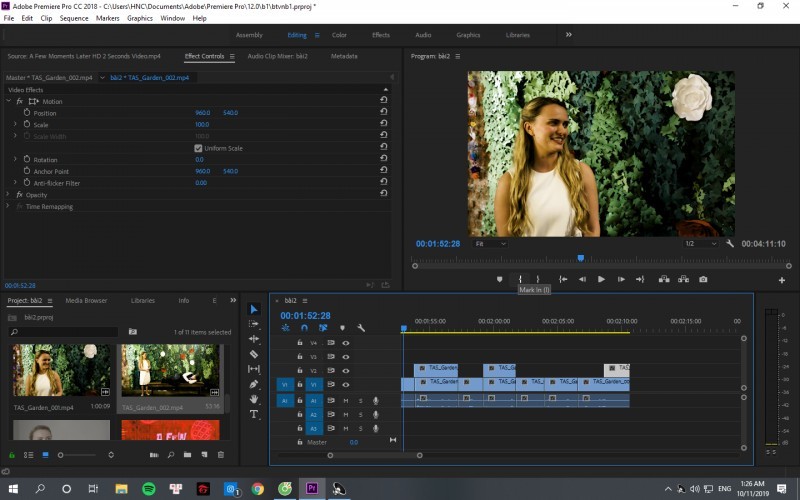Open timeline display settings wrench

coord(361,328)
